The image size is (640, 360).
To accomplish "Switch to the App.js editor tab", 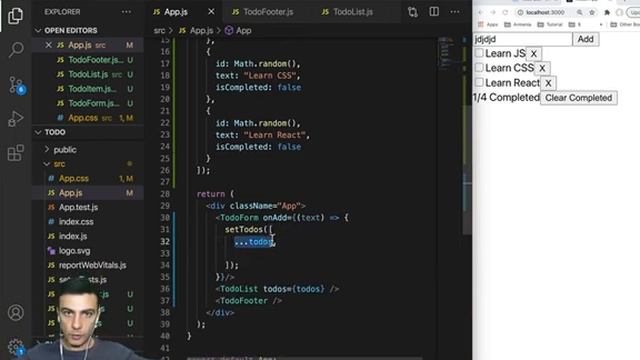I will pyautogui.click(x=176, y=12).
